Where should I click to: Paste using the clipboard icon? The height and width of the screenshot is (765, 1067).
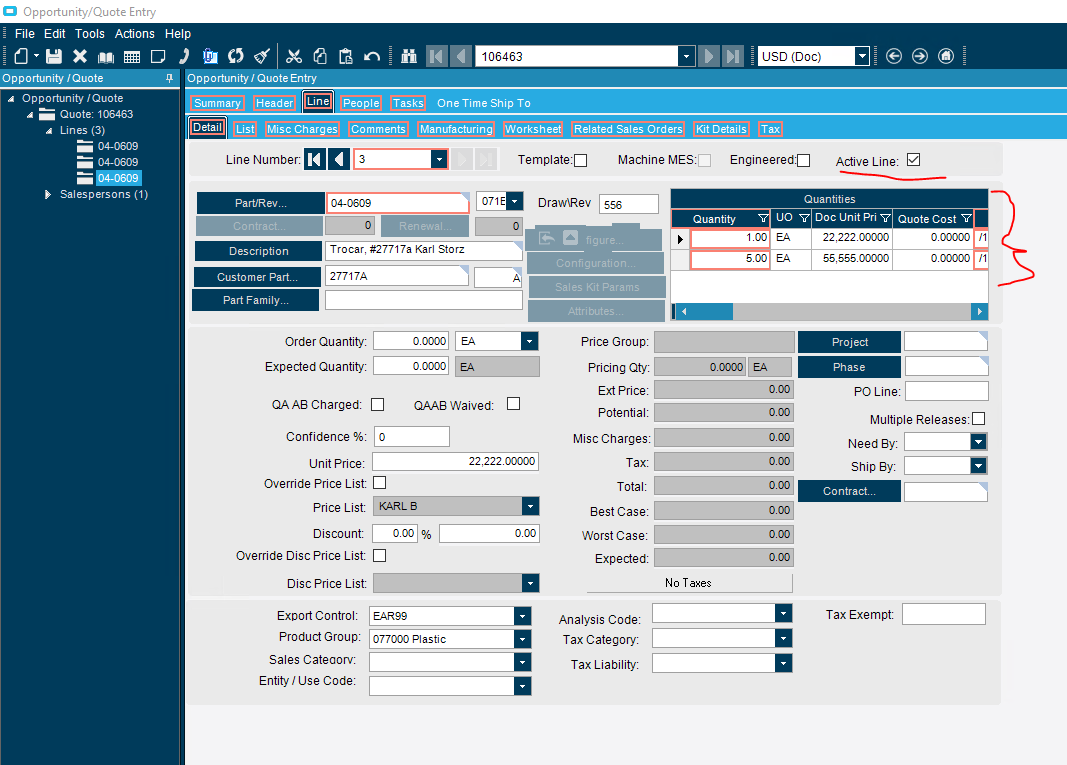346,56
